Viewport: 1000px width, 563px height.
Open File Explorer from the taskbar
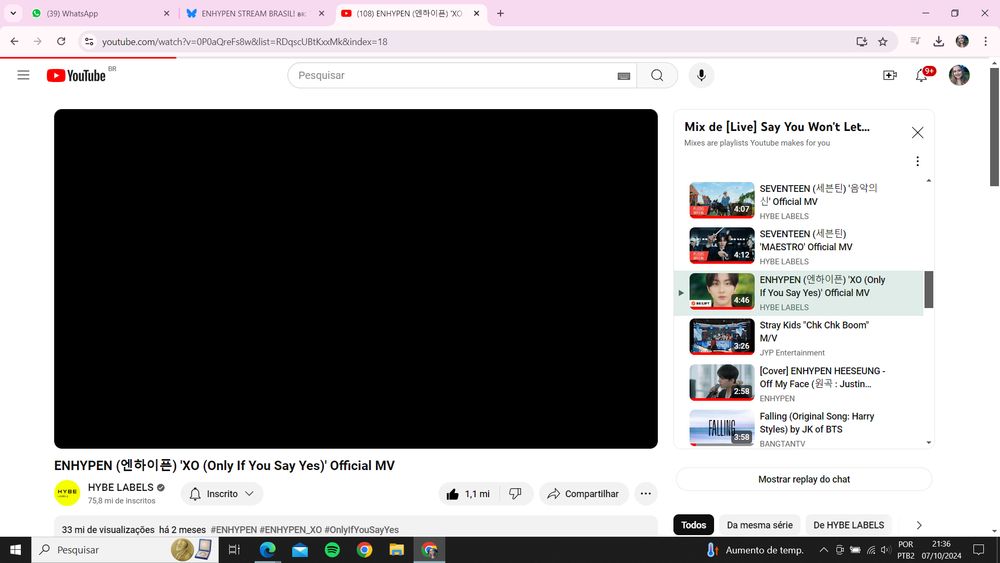(397, 550)
